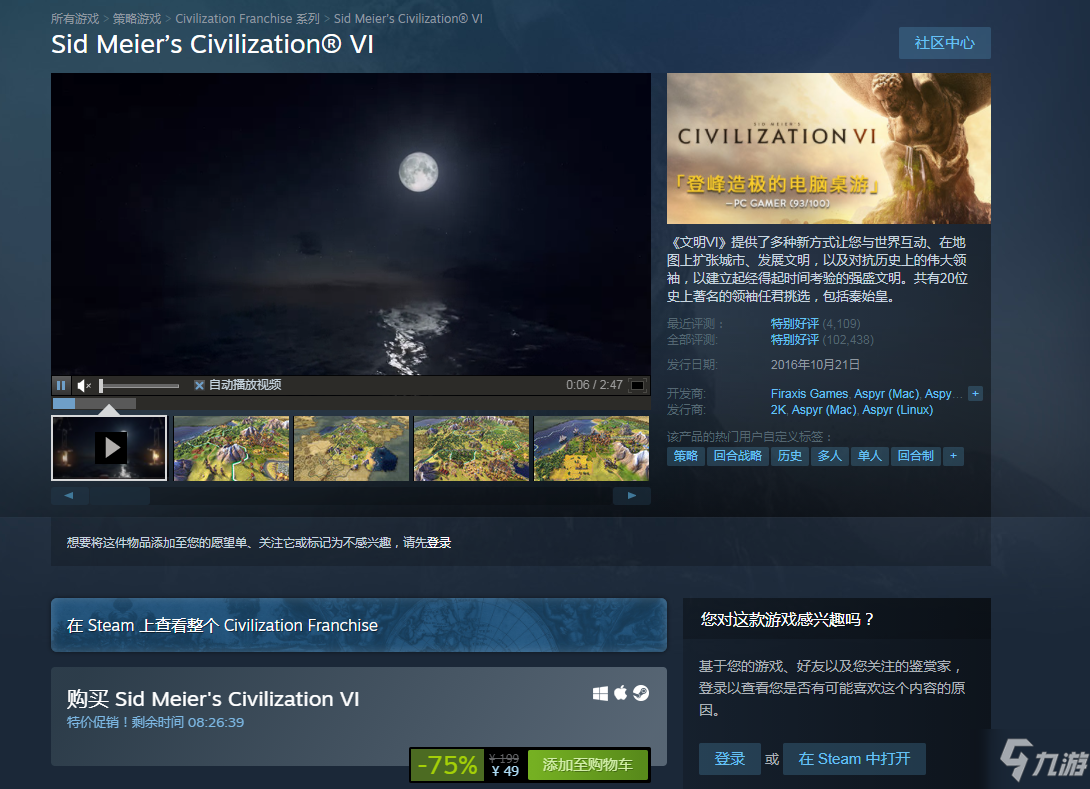
Task: Click the release date 2016年10月21日
Action: pyautogui.click(x=815, y=365)
